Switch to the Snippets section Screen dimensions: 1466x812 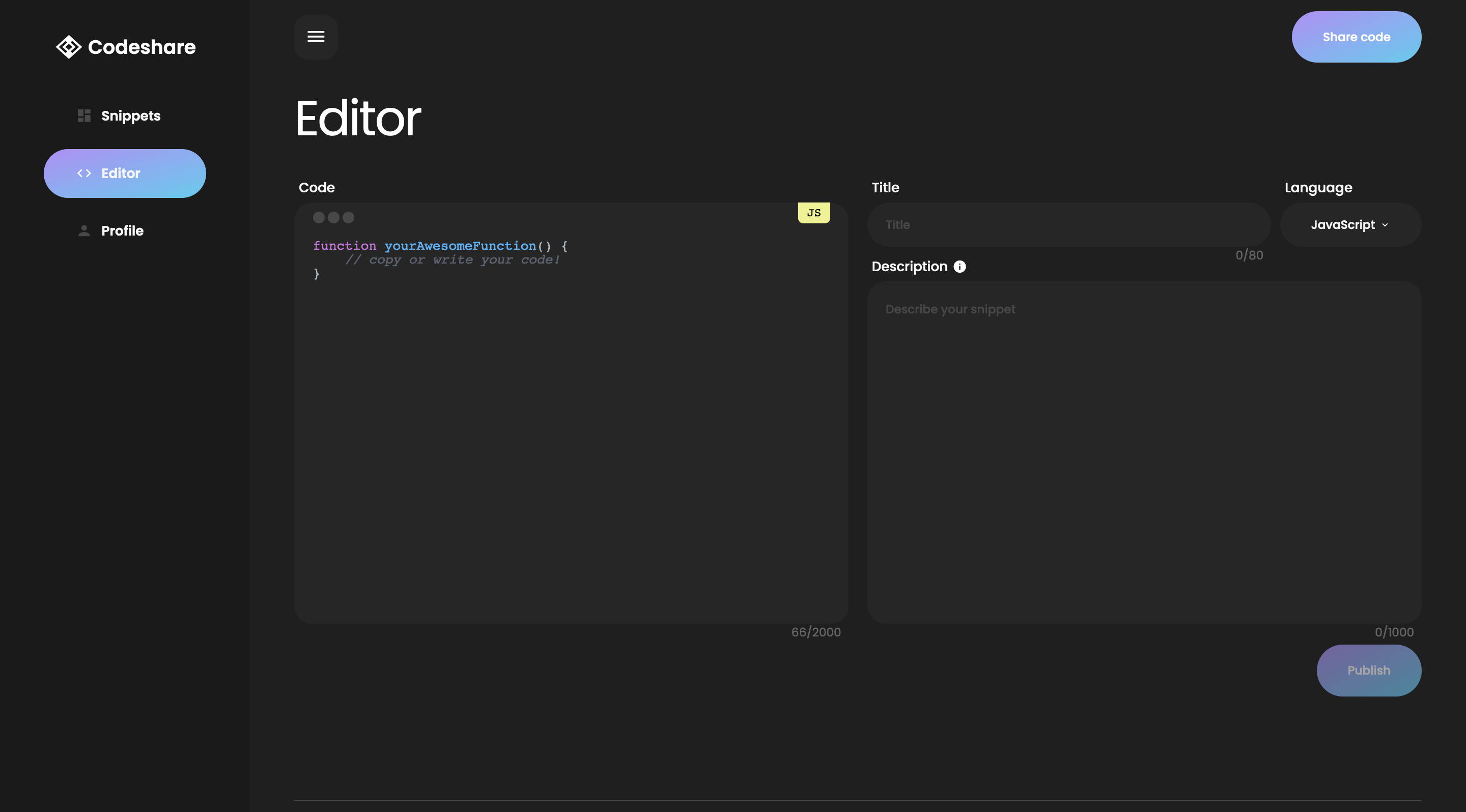pyautogui.click(x=130, y=115)
